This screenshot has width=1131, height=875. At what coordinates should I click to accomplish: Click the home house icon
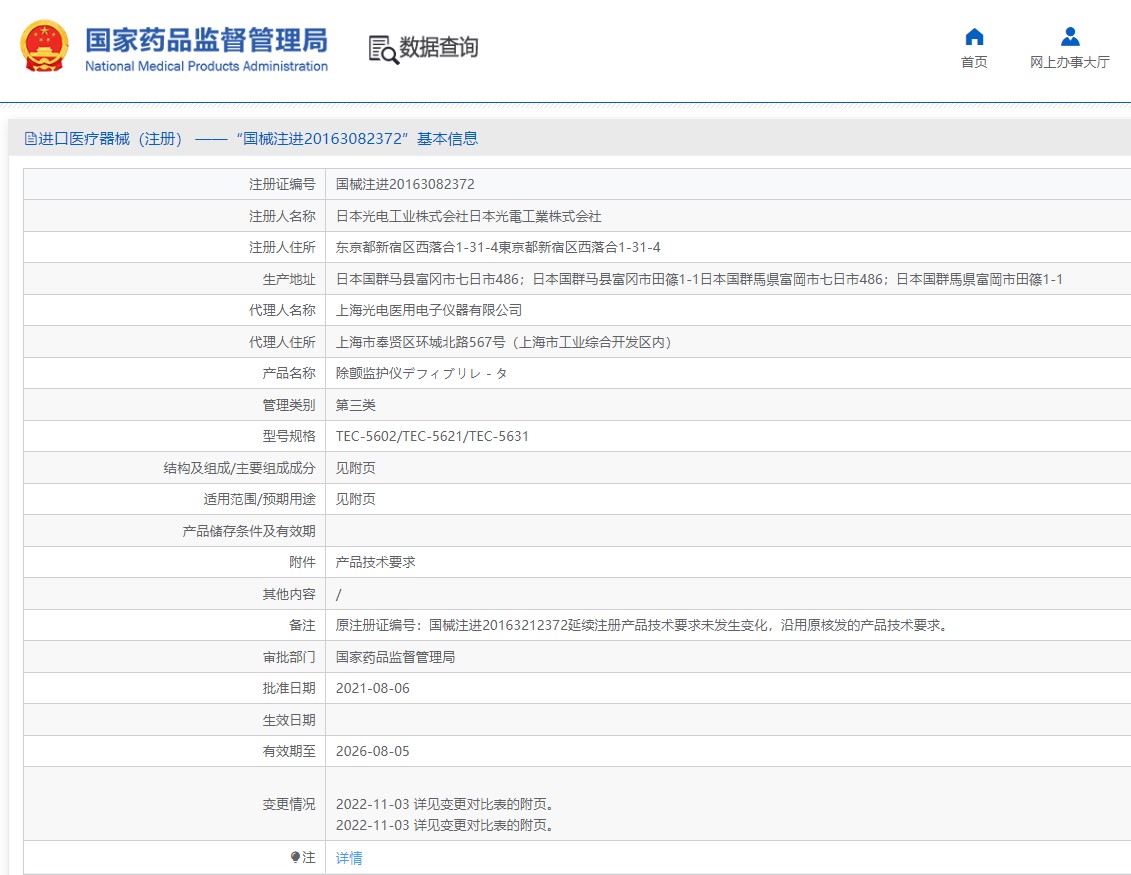(974, 37)
